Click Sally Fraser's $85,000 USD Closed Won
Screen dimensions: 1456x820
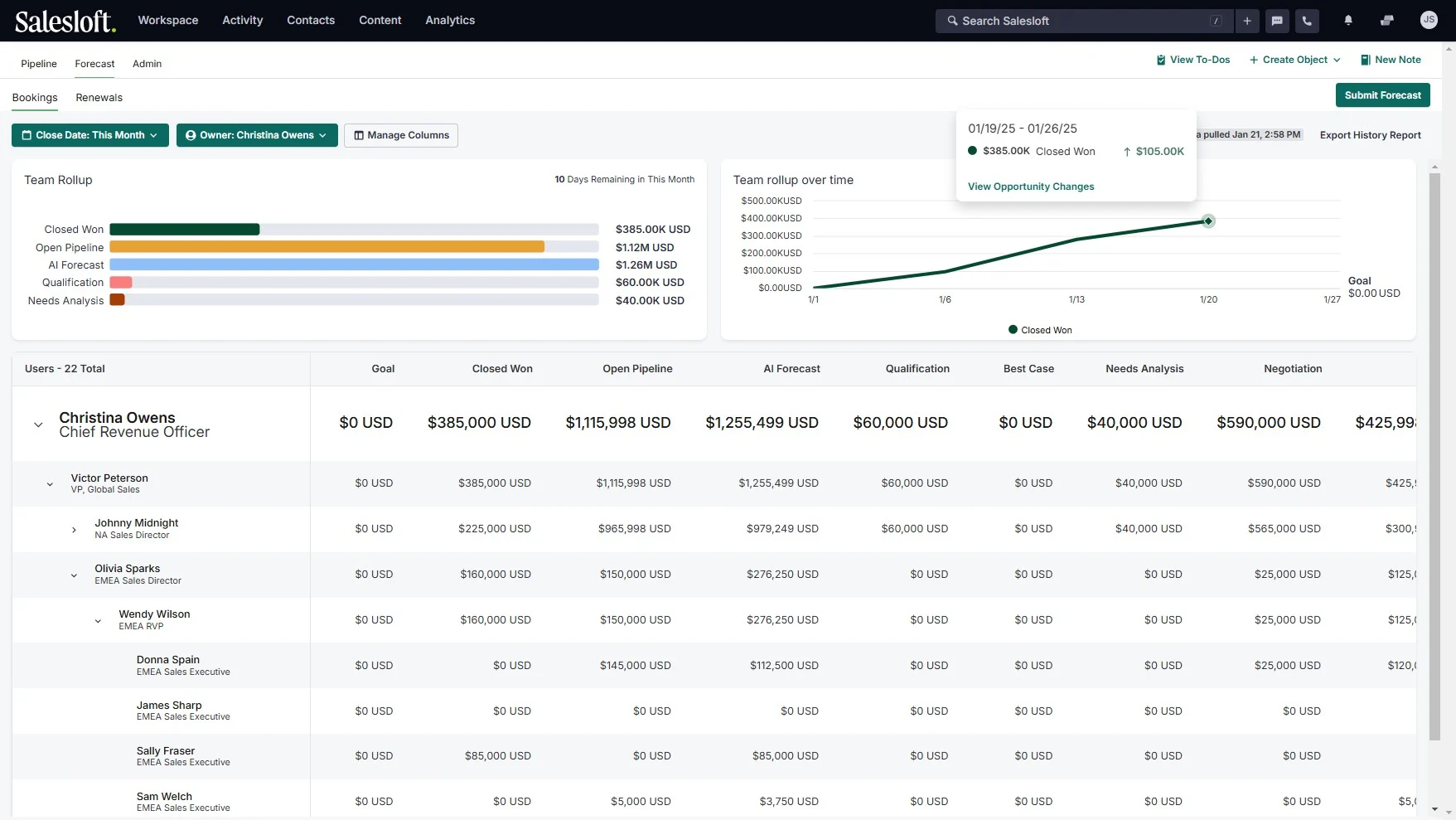coord(498,756)
